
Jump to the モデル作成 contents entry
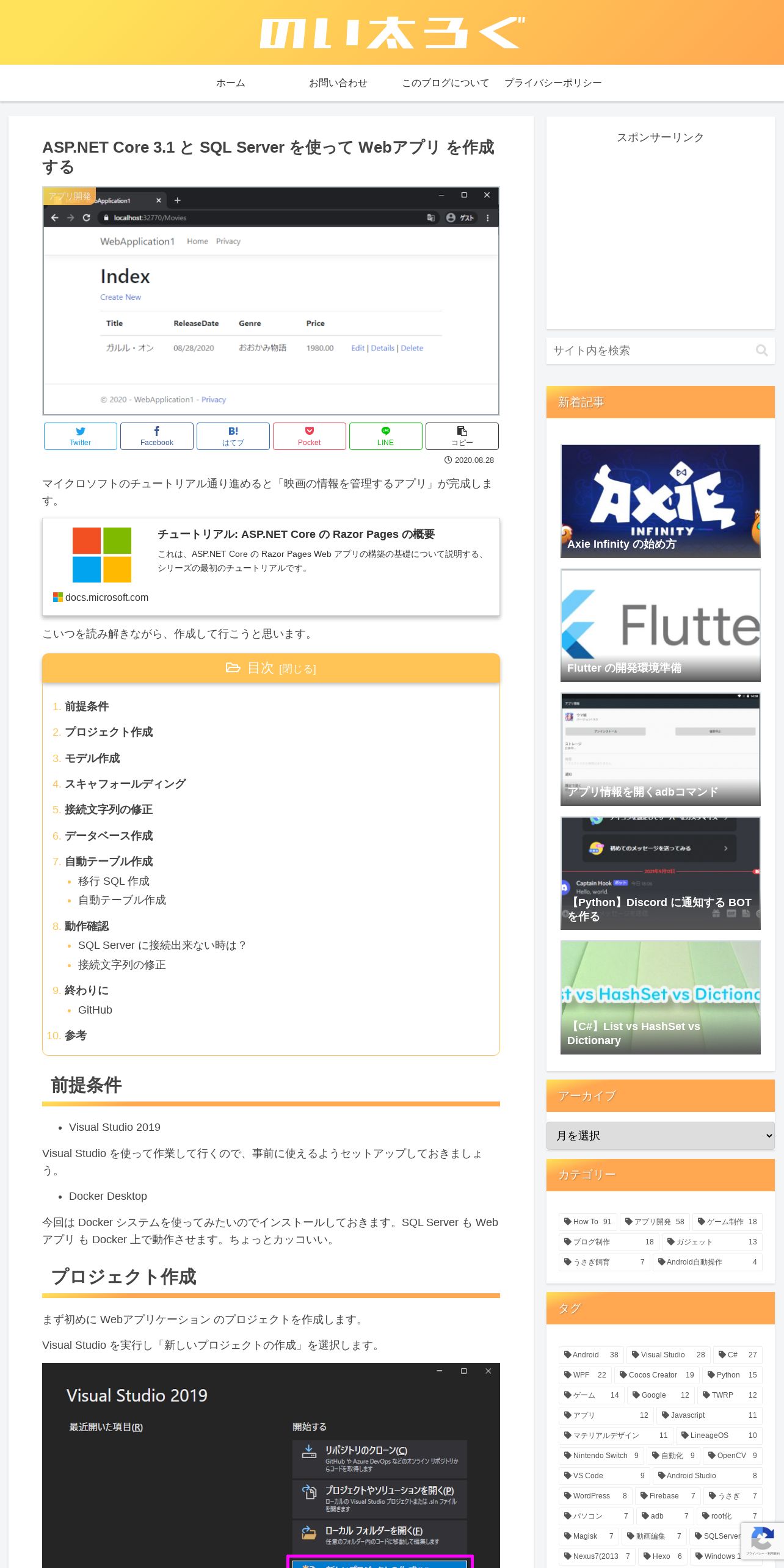(92, 758)
